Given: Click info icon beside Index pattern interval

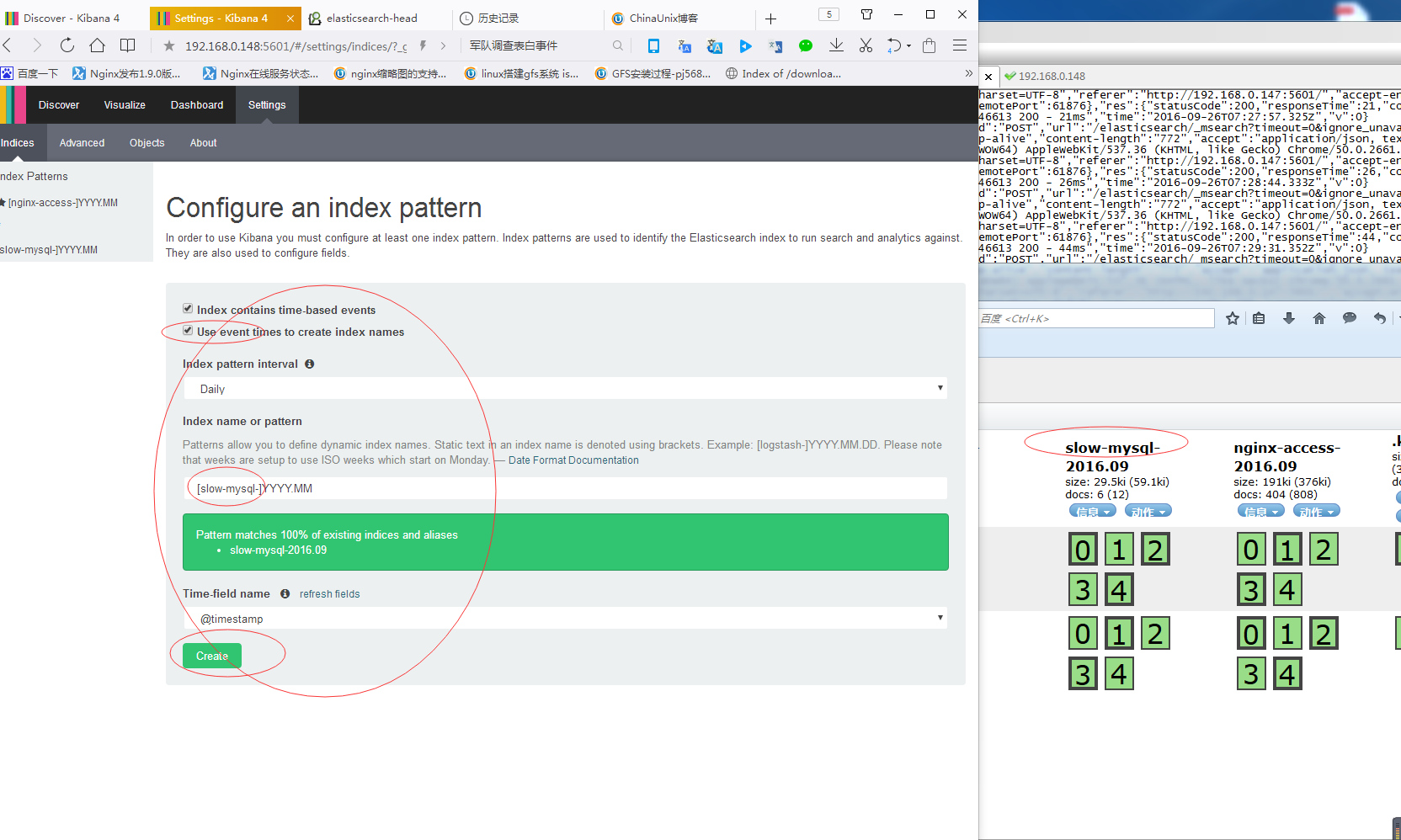Looking at the screenshot, I should pos(309,364).
